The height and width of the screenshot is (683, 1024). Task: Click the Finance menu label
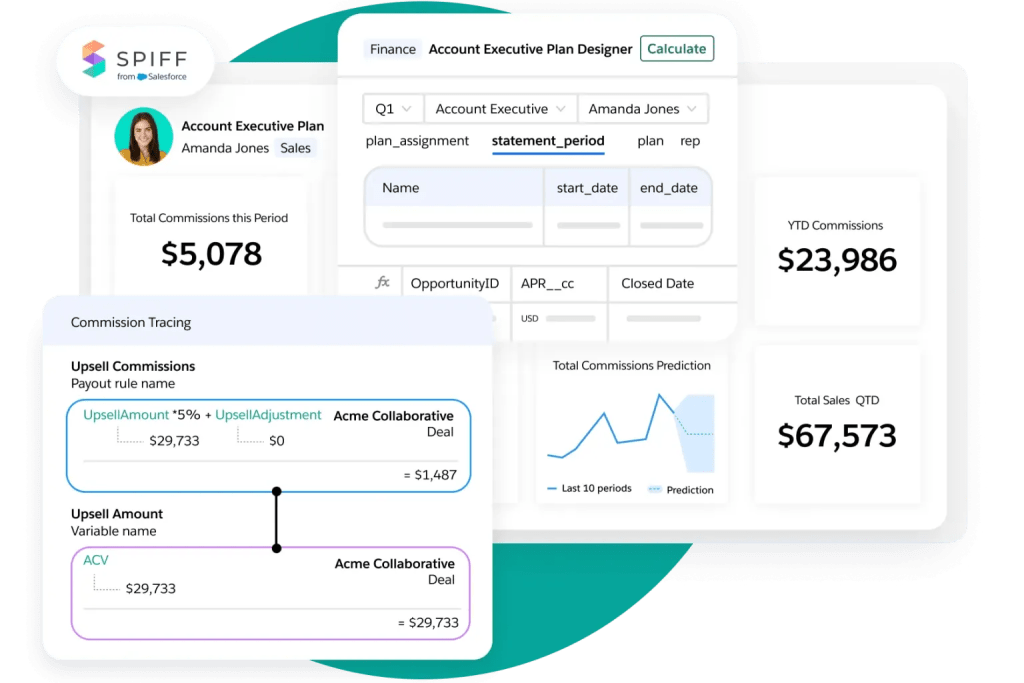tap(392, 48)
